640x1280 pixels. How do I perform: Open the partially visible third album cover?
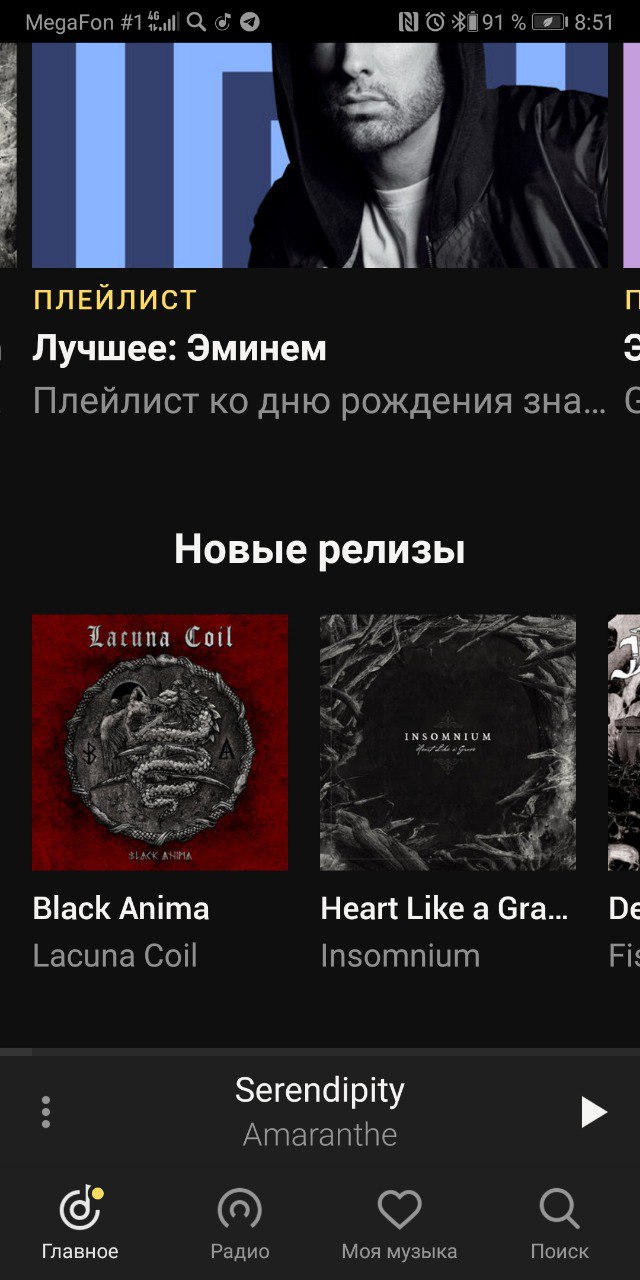pyautogui.click(x=624, y=742)
